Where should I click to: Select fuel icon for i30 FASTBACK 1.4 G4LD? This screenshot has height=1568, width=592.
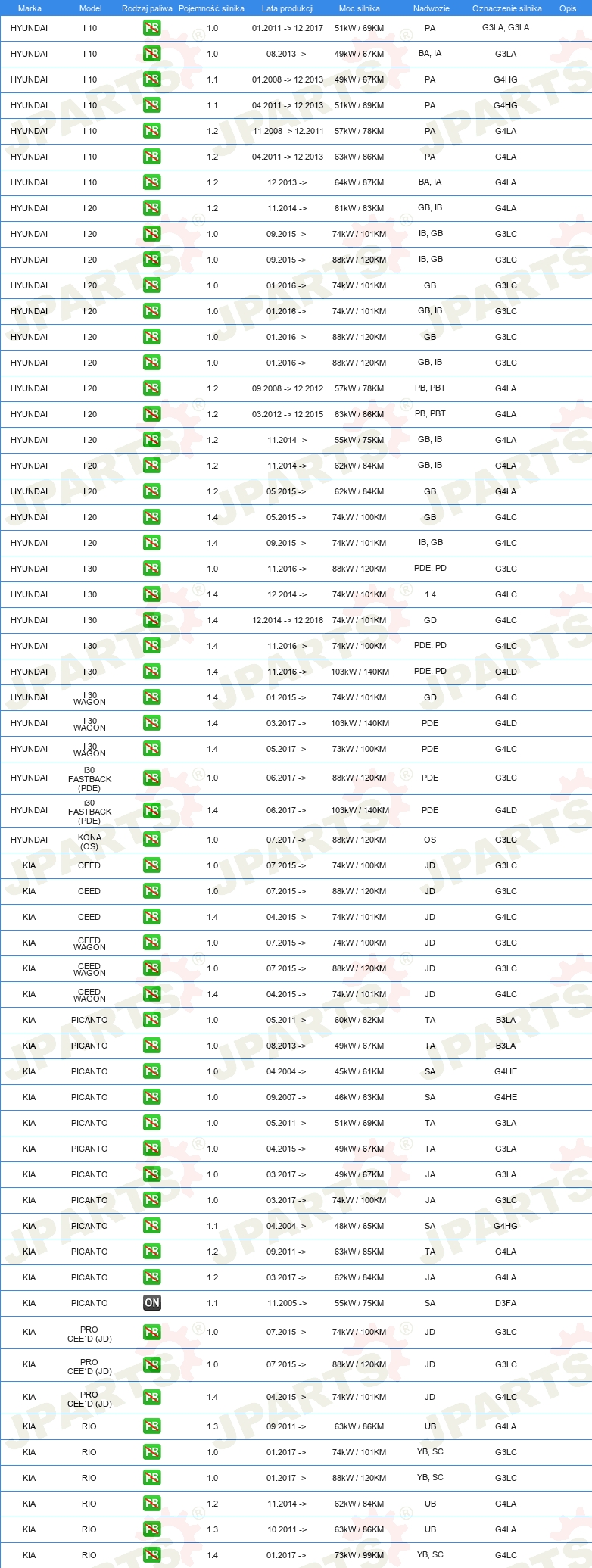point(152,810)
